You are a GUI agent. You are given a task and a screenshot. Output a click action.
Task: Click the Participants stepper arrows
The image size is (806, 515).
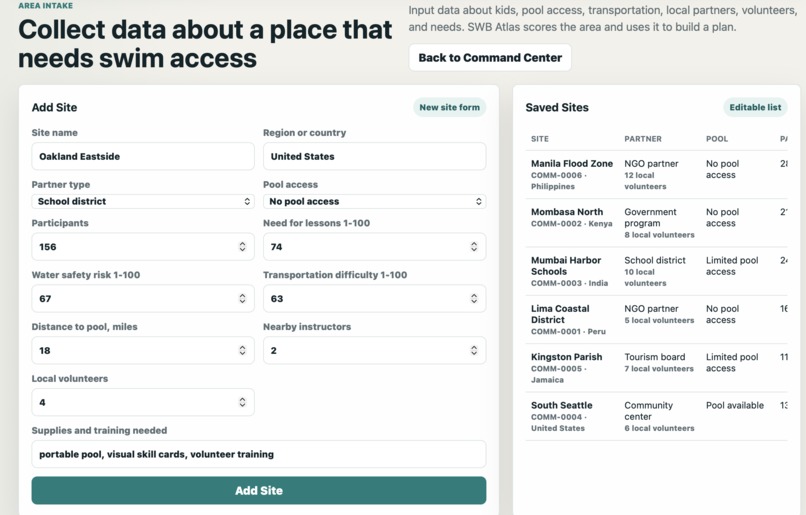242,247
